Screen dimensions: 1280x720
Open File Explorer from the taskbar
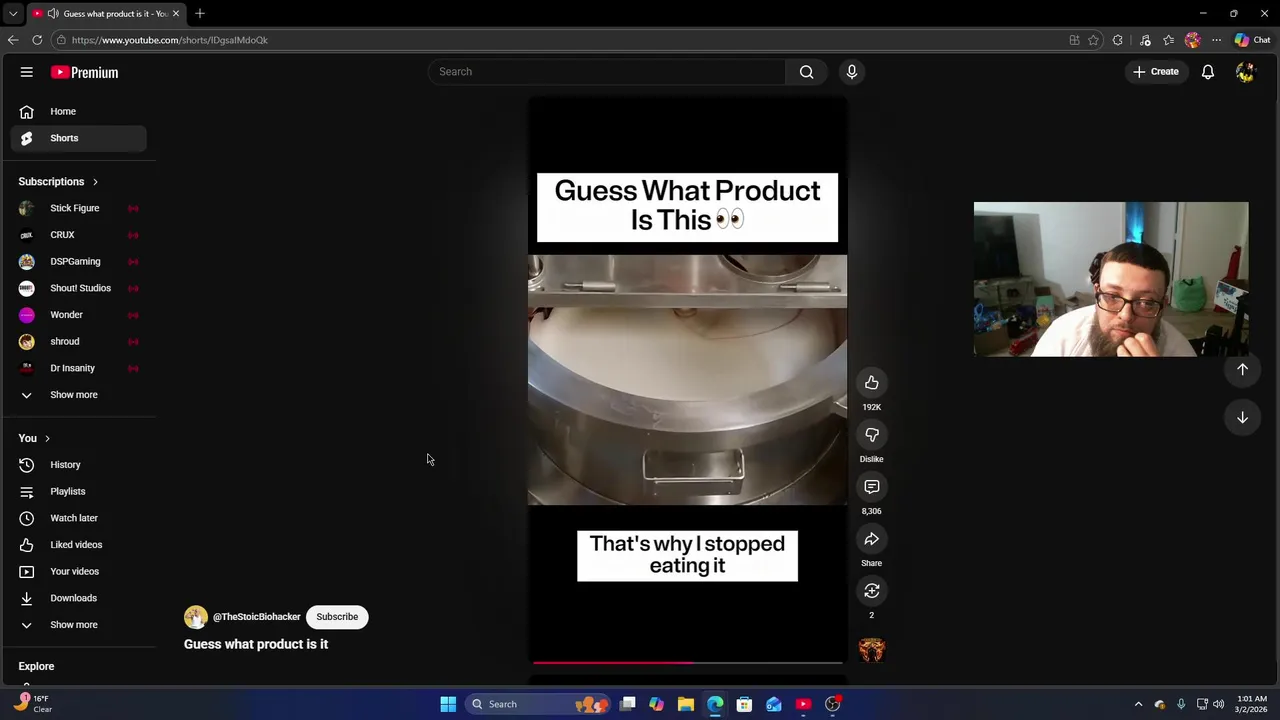686,704
